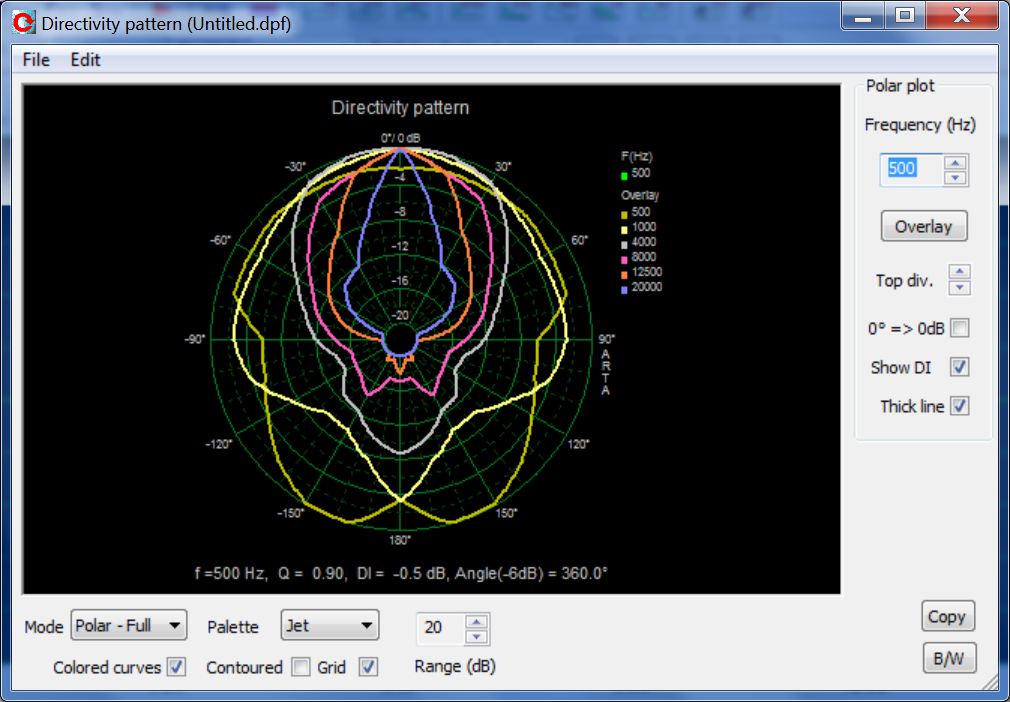The image size is (1010, 702).
Task: Open the File menu
Action: click(x=35, y=60)
